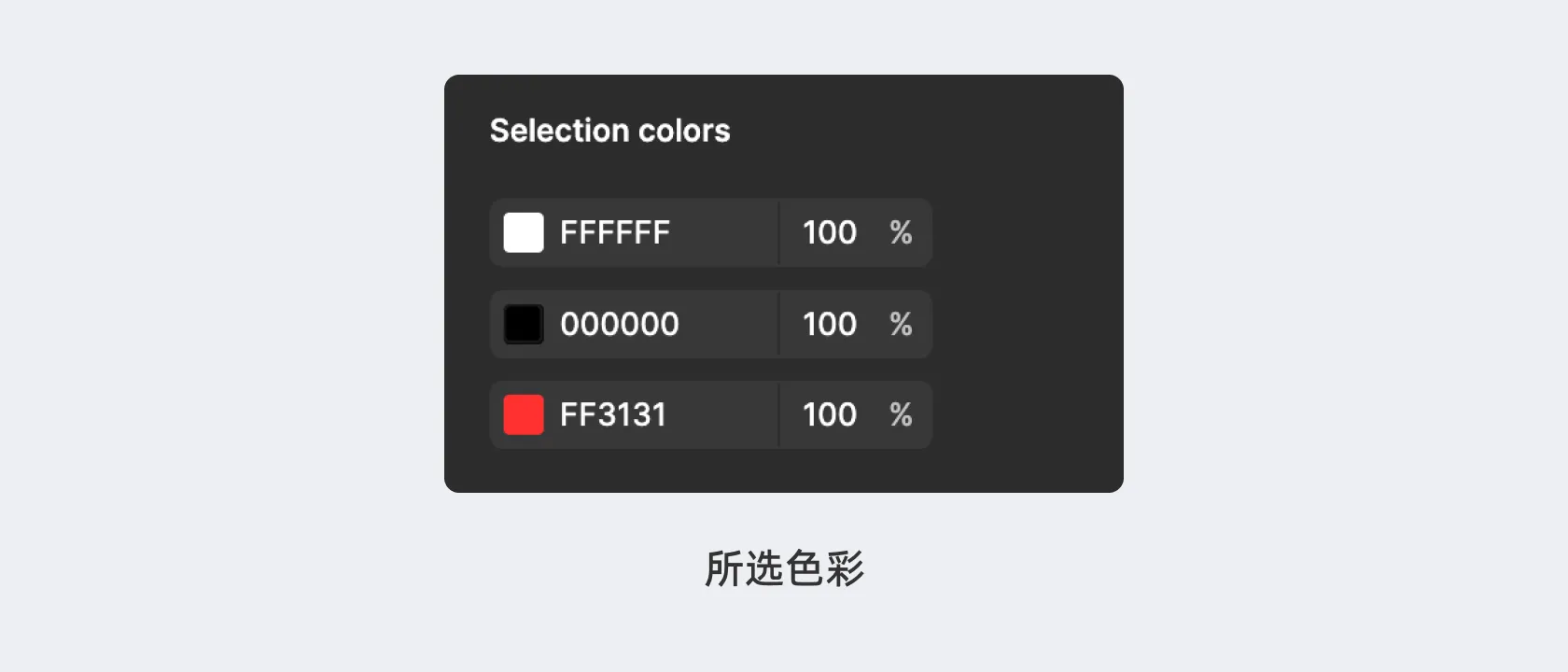Select the red FF3131 color swatch
The width and height of the screenshot is (1568, 672).
pyautogui.click(x=524, y=414)
